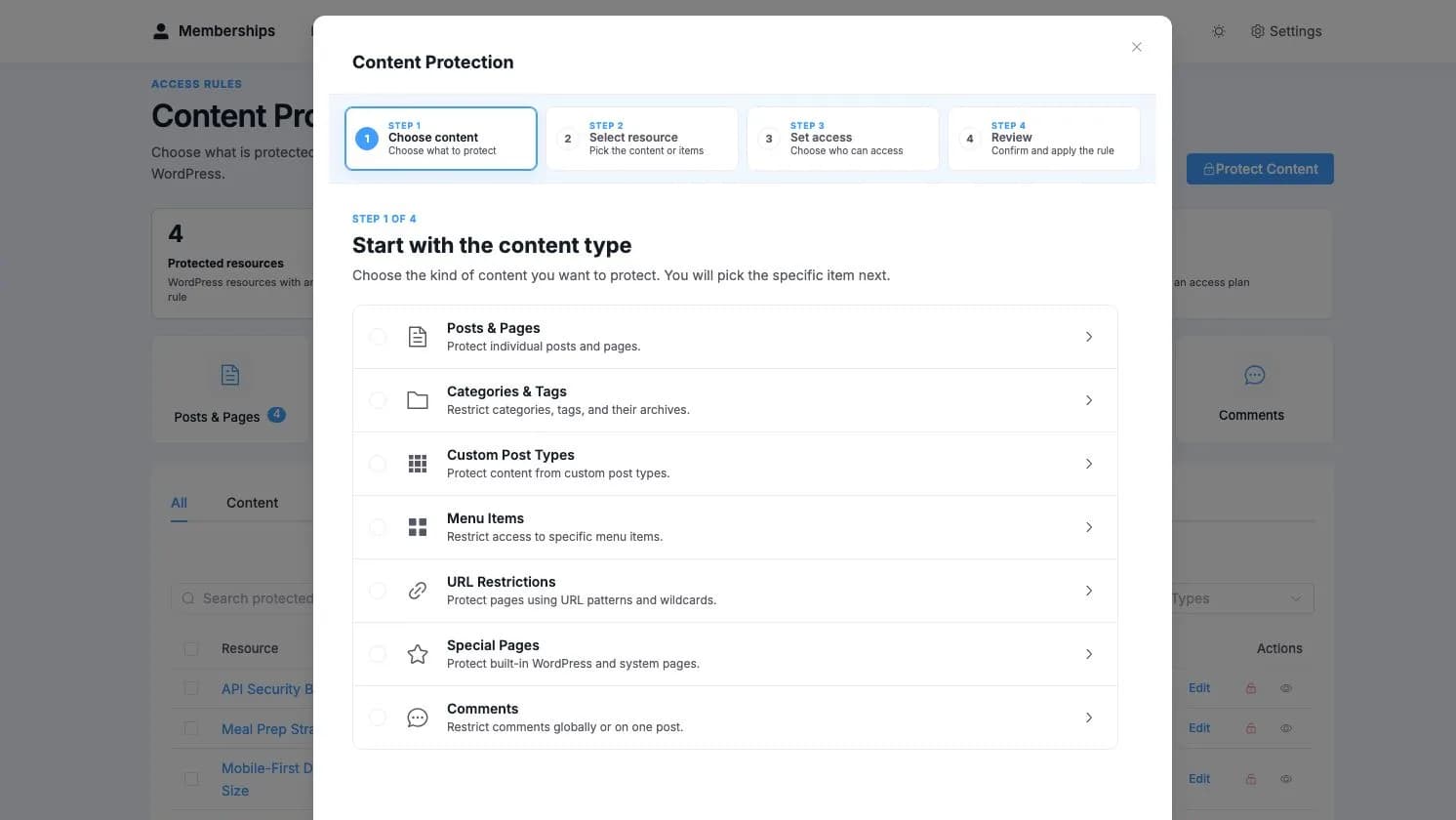Click the Categories & Tags folder icon
1456x820 pixels.
tap(418, 400)
